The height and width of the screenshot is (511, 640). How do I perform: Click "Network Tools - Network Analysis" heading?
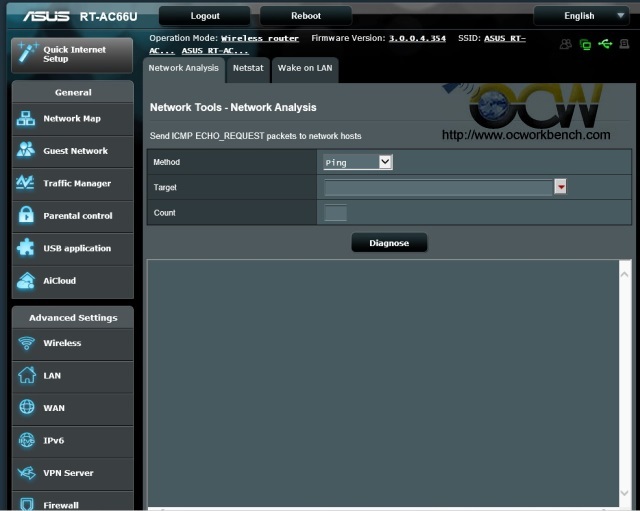pyautogui.click(x=233, y=107)
